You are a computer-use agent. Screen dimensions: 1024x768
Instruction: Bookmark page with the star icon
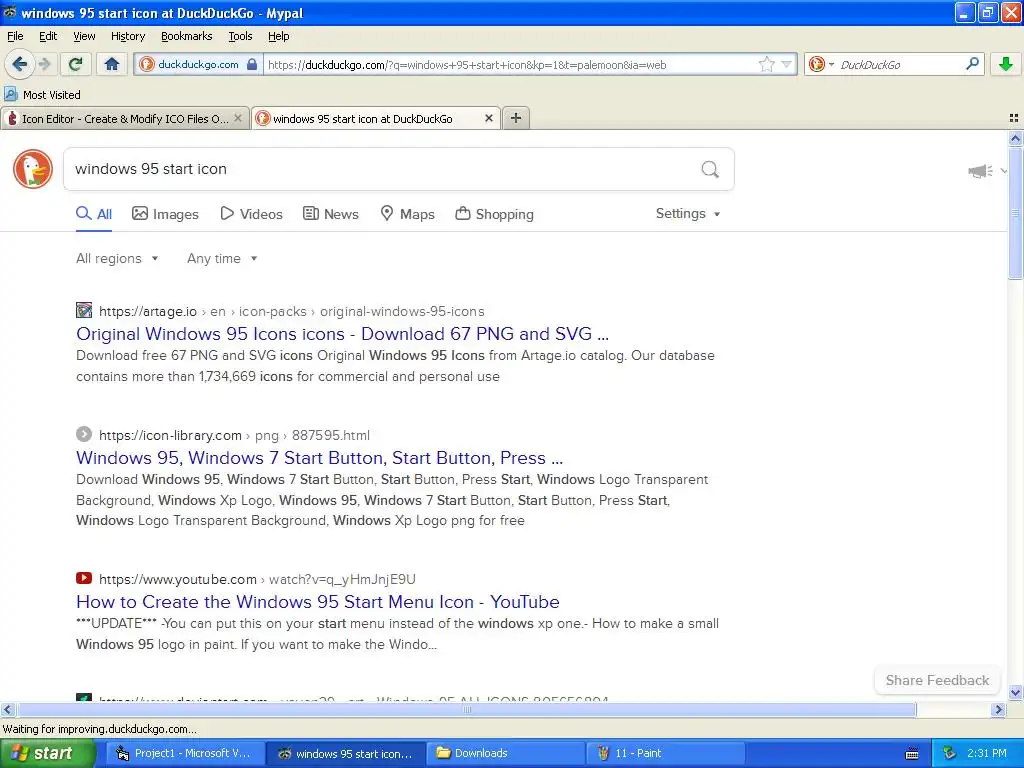[x=766, y=64]
